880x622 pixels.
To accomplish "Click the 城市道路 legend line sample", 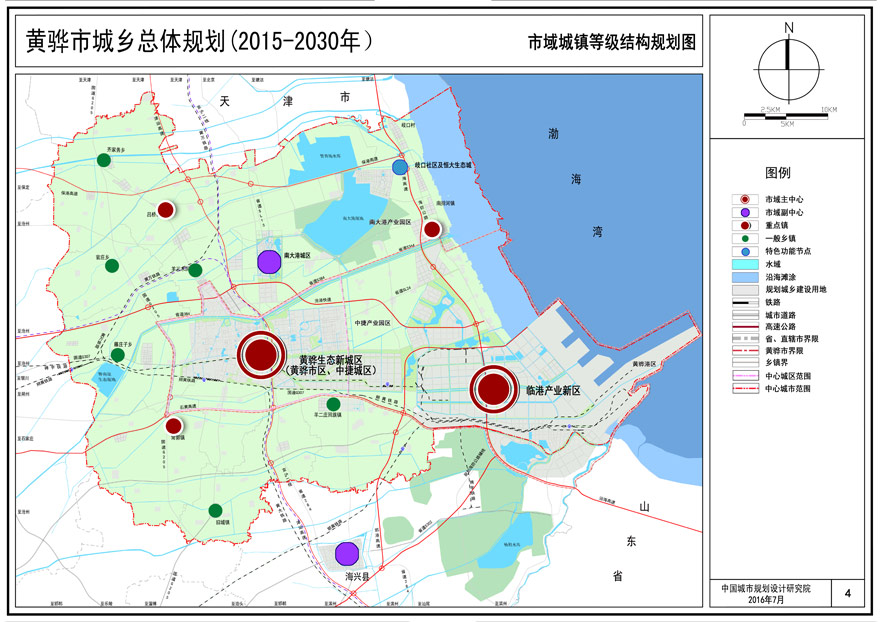I will coord(745,315).
